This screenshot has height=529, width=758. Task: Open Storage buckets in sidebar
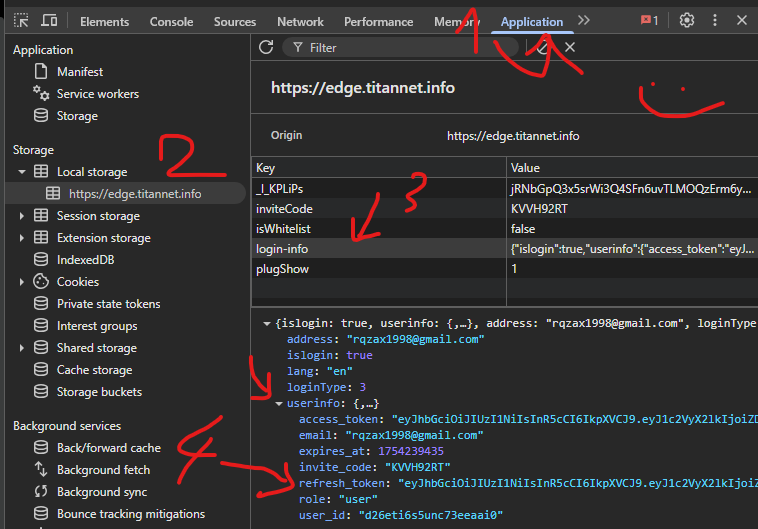(99, 392)
